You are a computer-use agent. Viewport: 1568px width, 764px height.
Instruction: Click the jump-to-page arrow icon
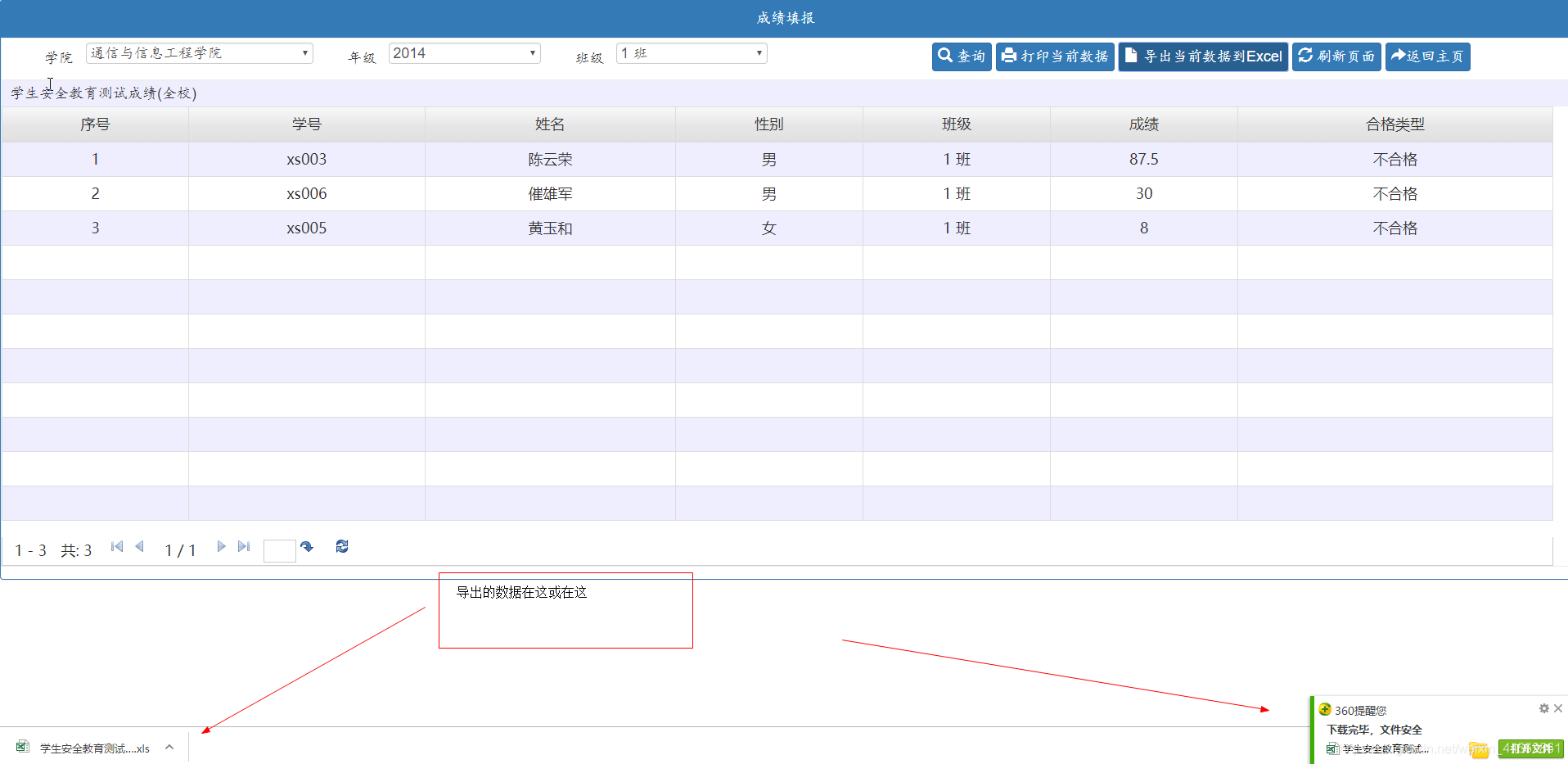(x=307, y=546)
